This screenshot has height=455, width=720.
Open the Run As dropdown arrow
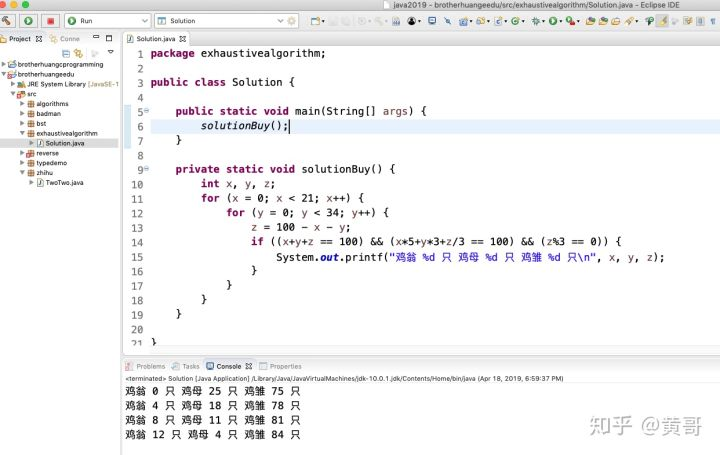pyautogui.click(x=561, y=21)
